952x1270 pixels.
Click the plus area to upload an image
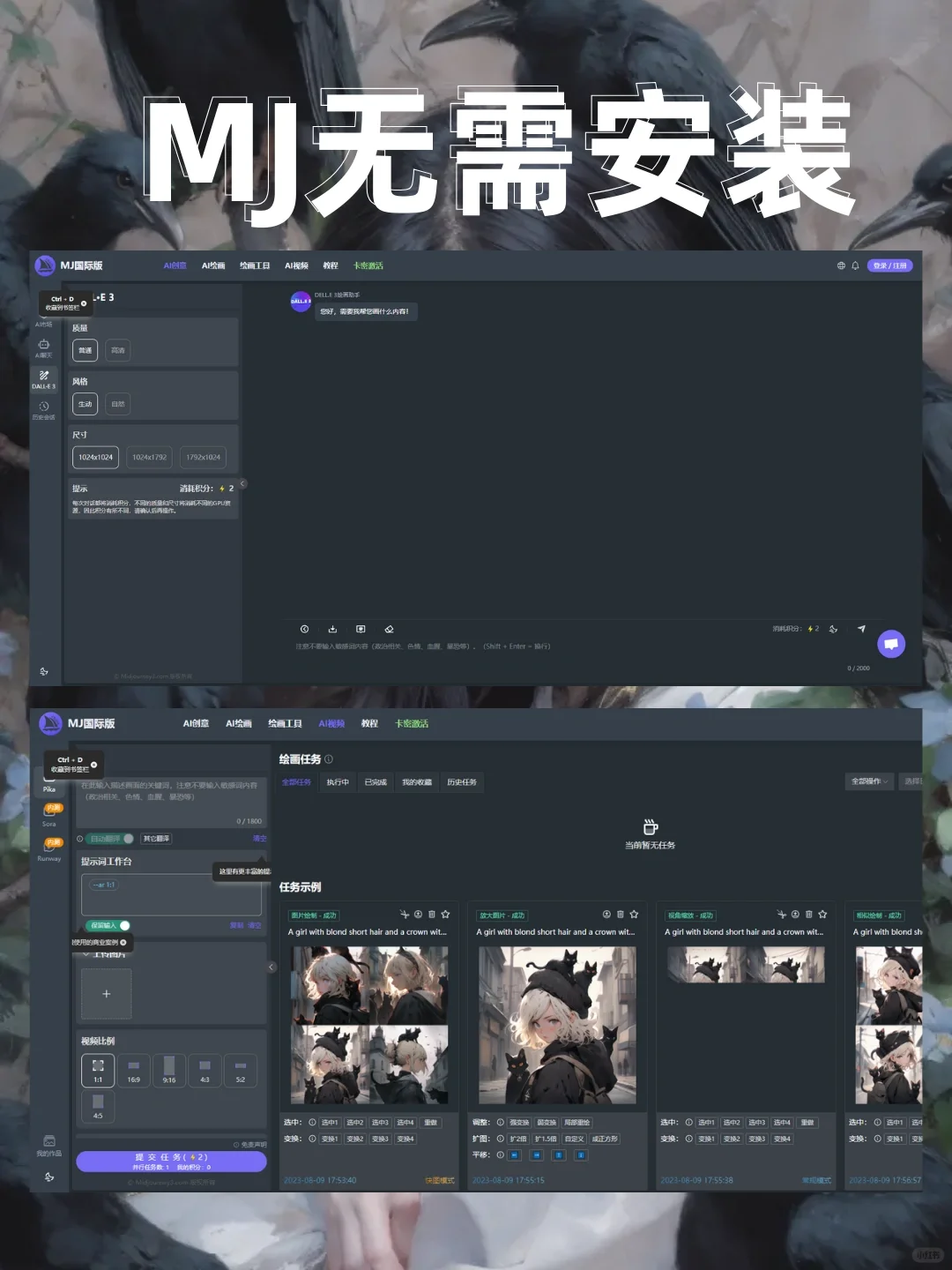(106, 993)
